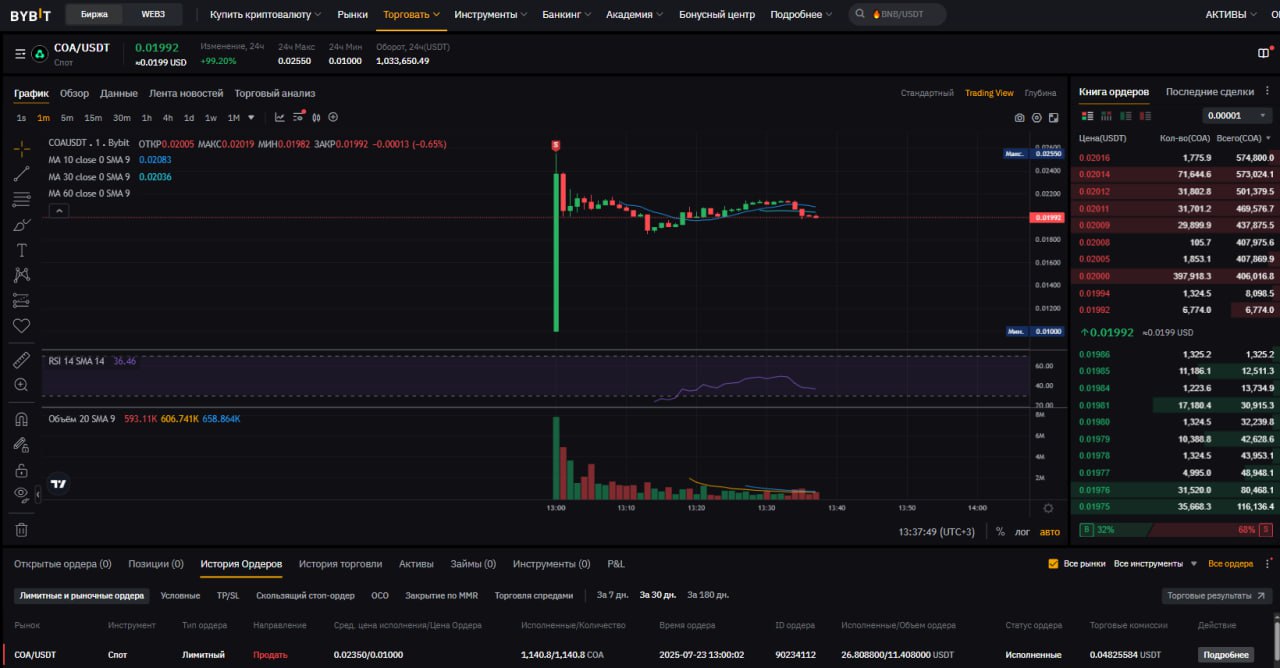Toggle visibility of all drawings
1280x668 pixels.
22,494
